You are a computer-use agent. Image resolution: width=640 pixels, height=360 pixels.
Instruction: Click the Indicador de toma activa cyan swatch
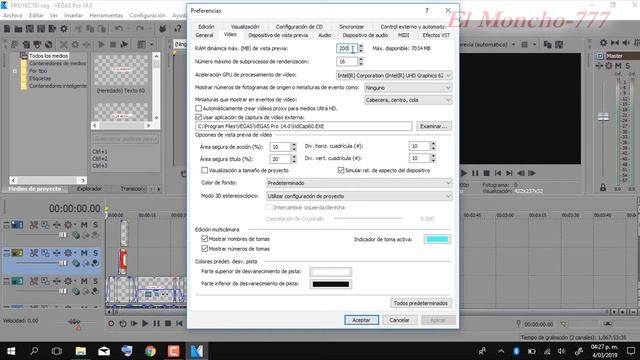coord(437,239)
